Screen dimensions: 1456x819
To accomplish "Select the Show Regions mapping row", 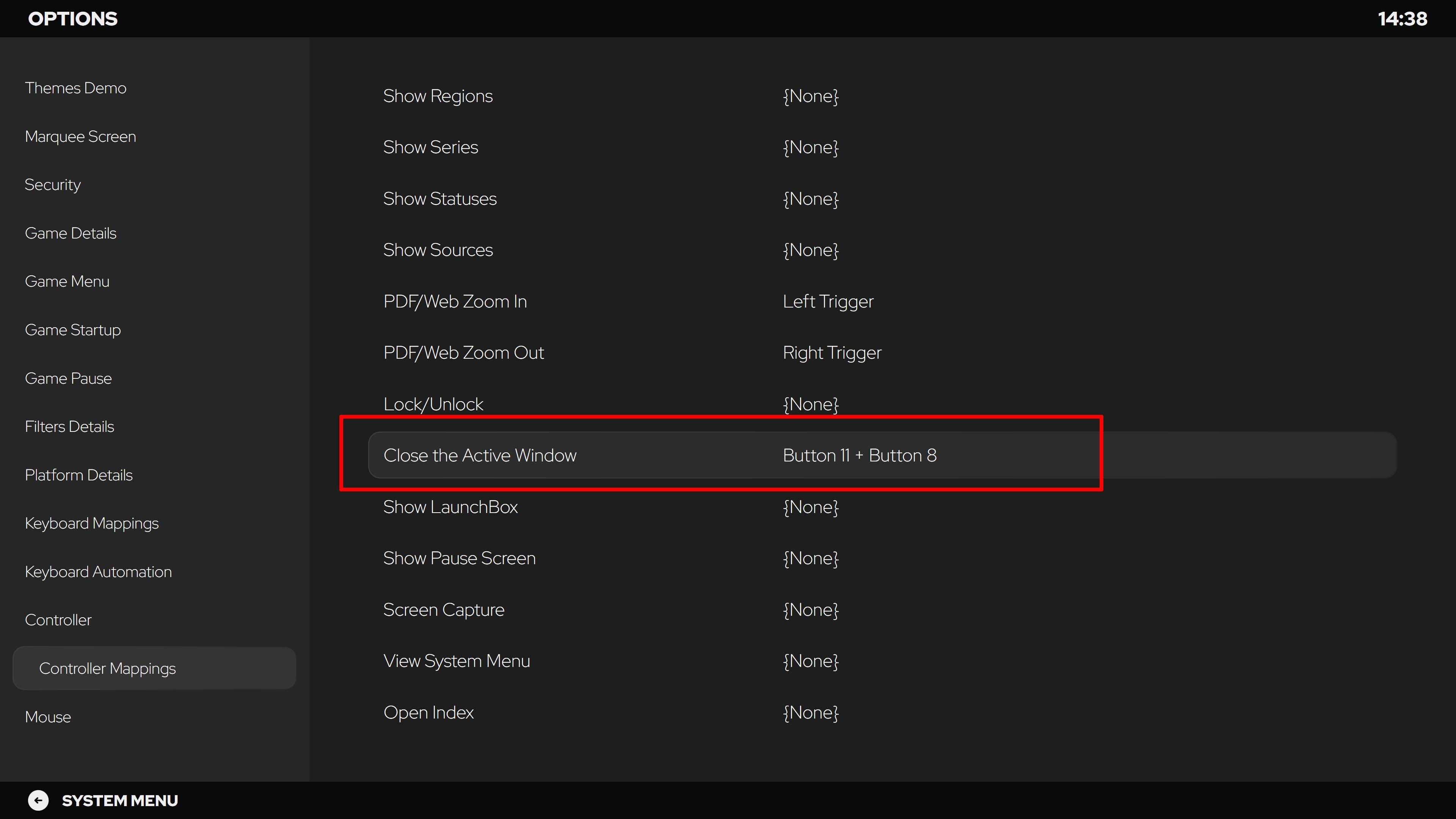I will coord(882,96).
